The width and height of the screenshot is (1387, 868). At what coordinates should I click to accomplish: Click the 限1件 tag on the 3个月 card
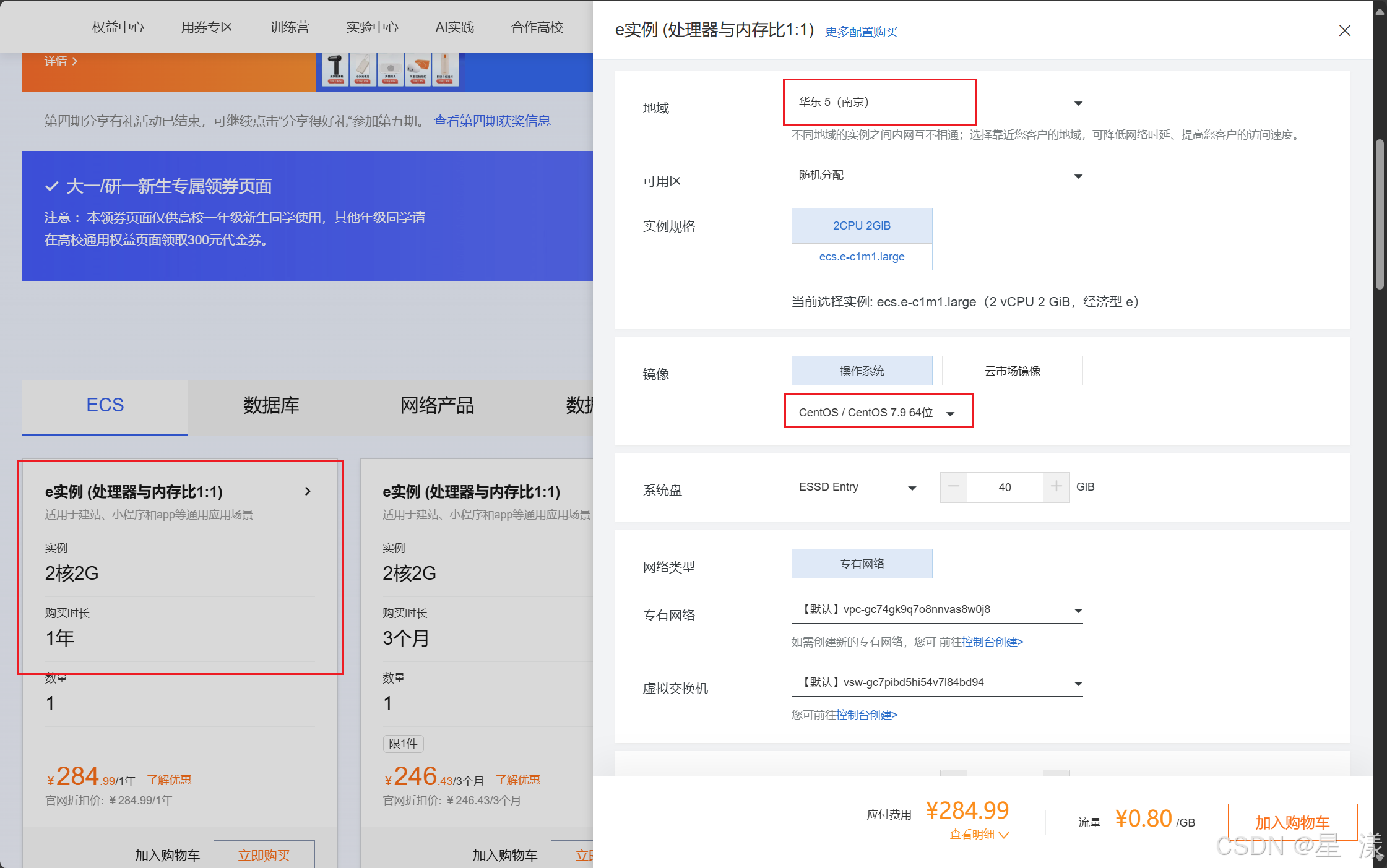(403, 744)
